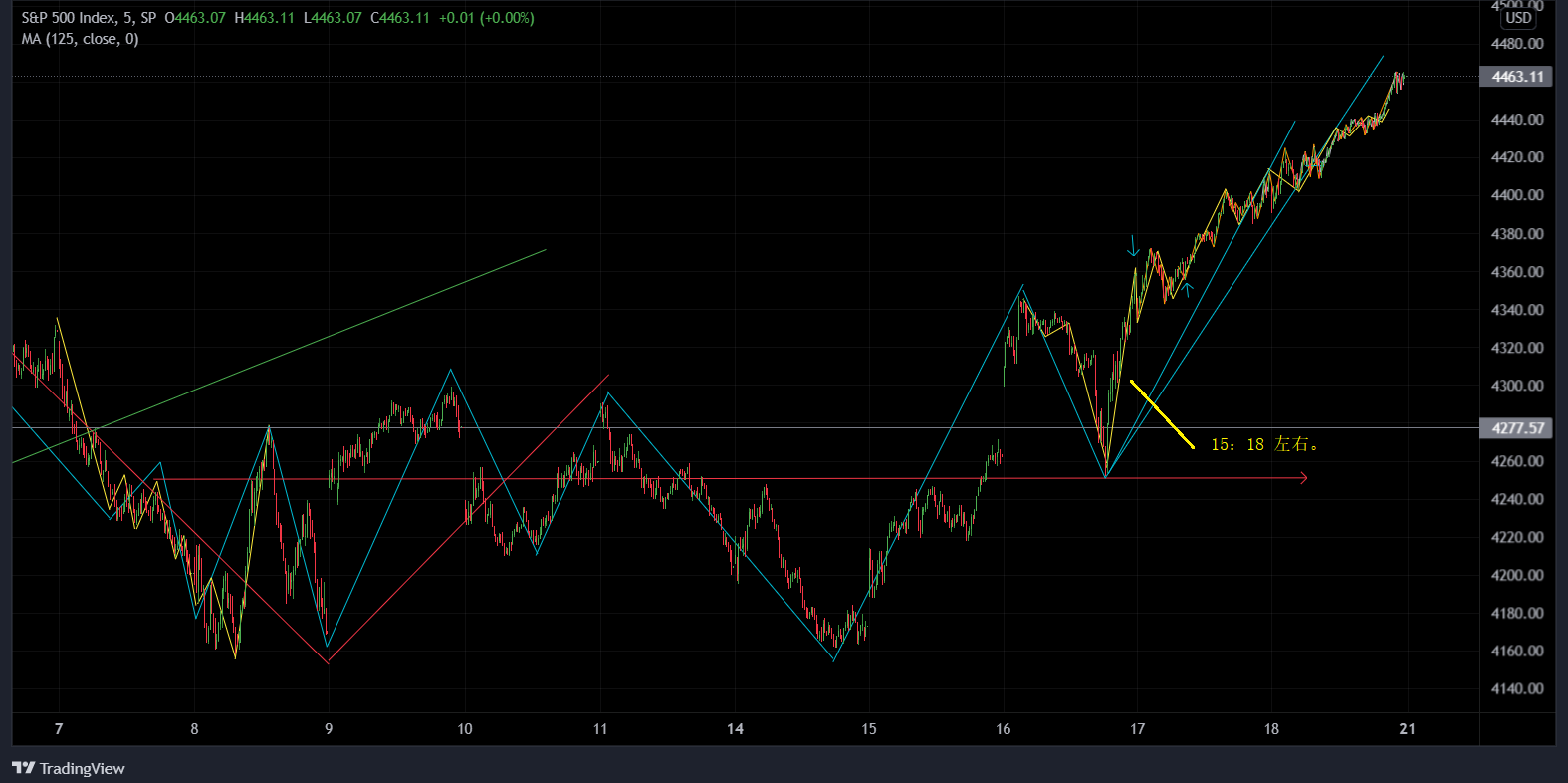Image resolution: width=1568 pixels, height=783 pixels.
Task: Click the 4180.00 price axis label
Action: [x=1517, y=613]
